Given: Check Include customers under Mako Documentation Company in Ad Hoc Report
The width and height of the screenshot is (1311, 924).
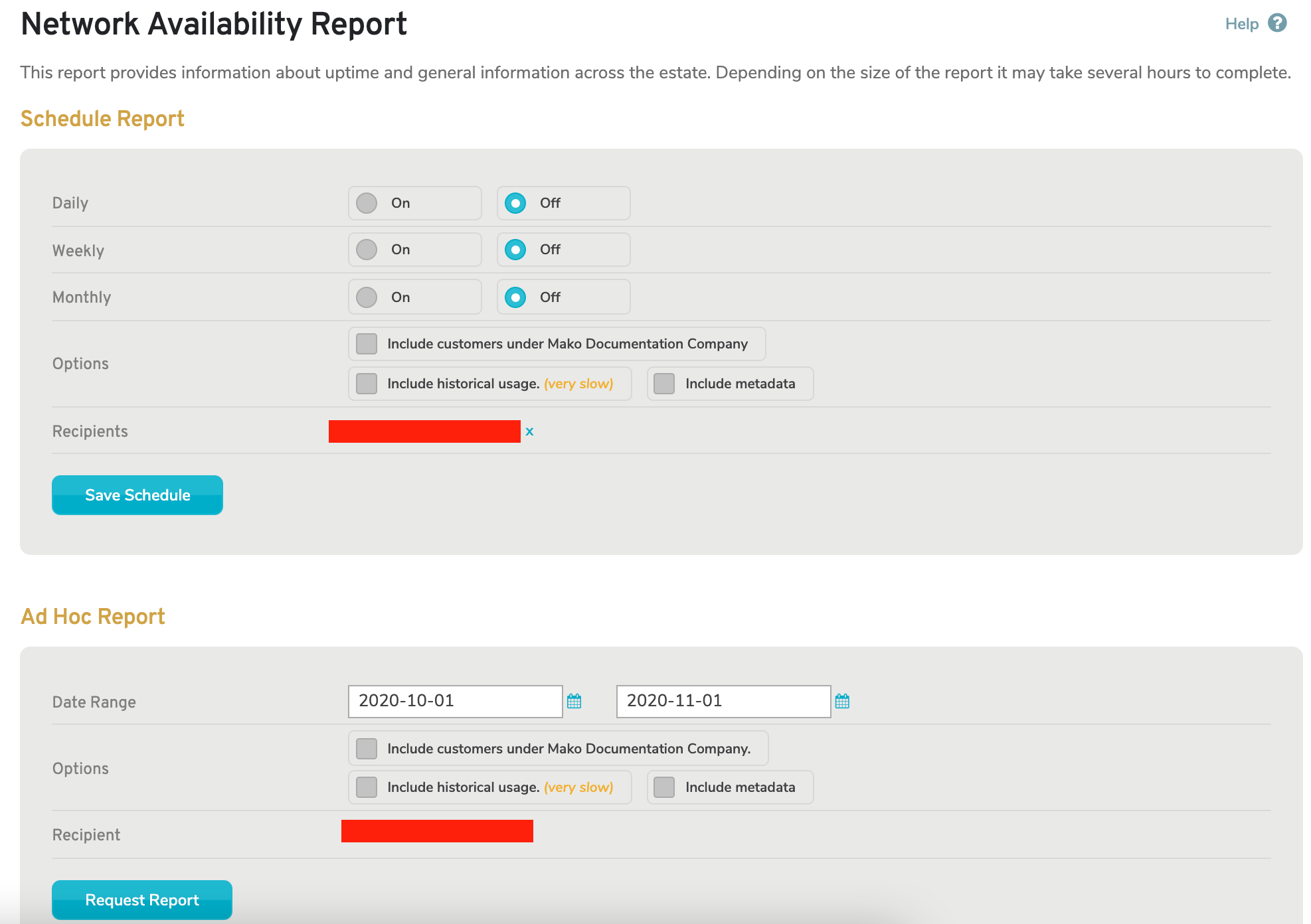Looking at the screenshot, I should 366,748.
